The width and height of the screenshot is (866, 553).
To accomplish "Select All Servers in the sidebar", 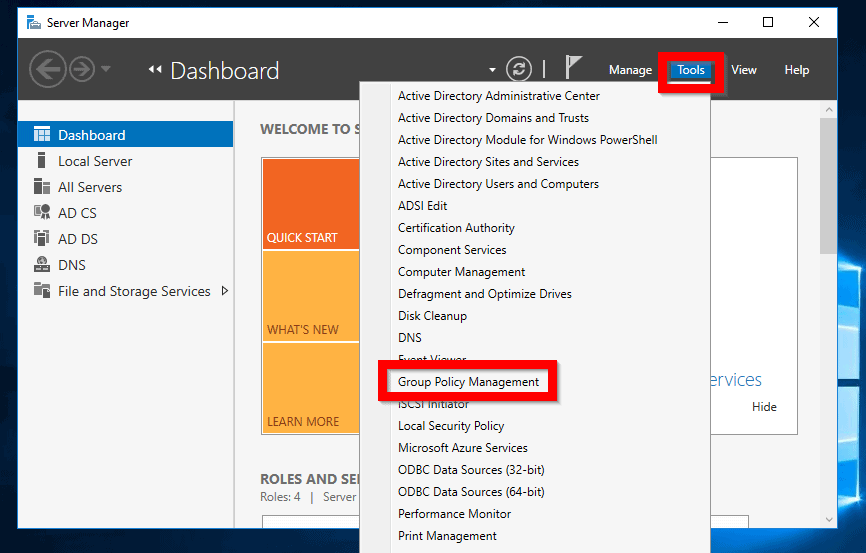I will point(125,187).
